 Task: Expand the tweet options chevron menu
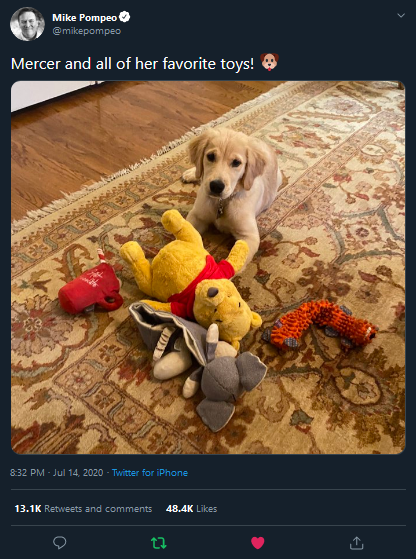click(401, 15)
